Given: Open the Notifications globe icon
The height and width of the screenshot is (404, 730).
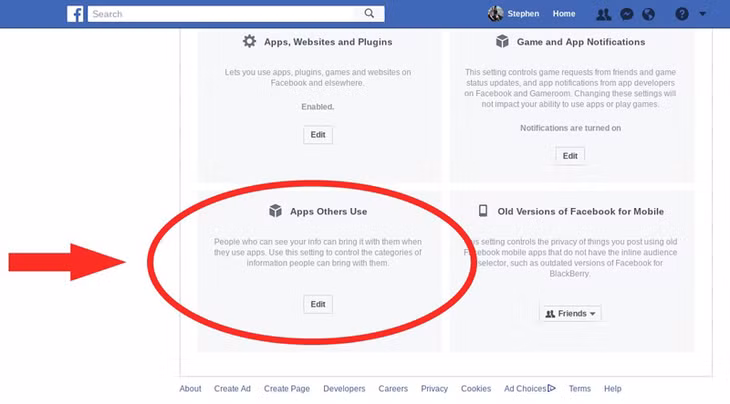Looking at the screenshot, I should click(x=649, y=14).
